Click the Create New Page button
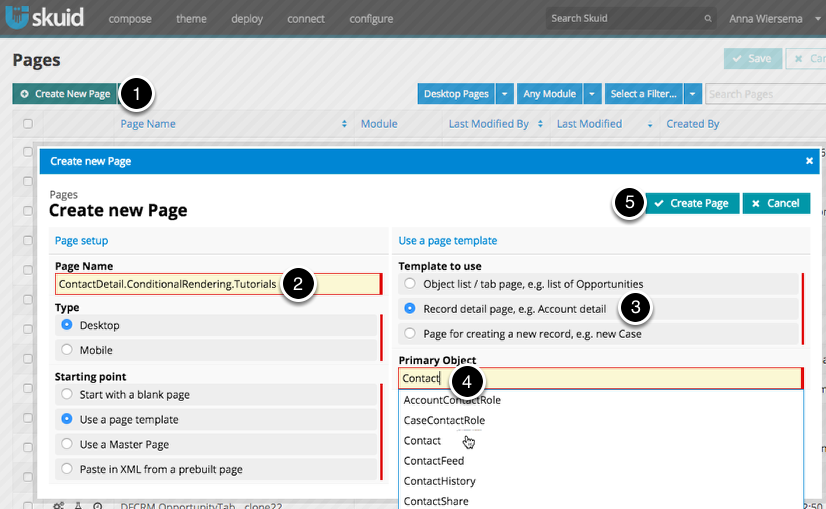Screen dimensions: 826x509 coord(65,94)
